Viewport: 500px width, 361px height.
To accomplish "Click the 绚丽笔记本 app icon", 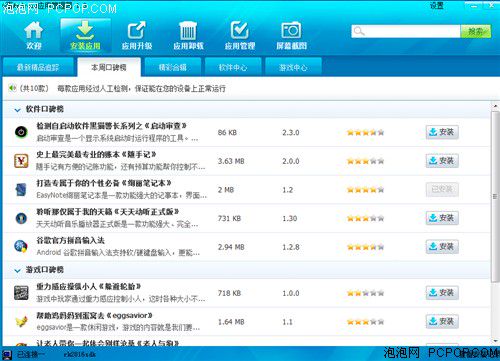I will click(x=21, y=190).
